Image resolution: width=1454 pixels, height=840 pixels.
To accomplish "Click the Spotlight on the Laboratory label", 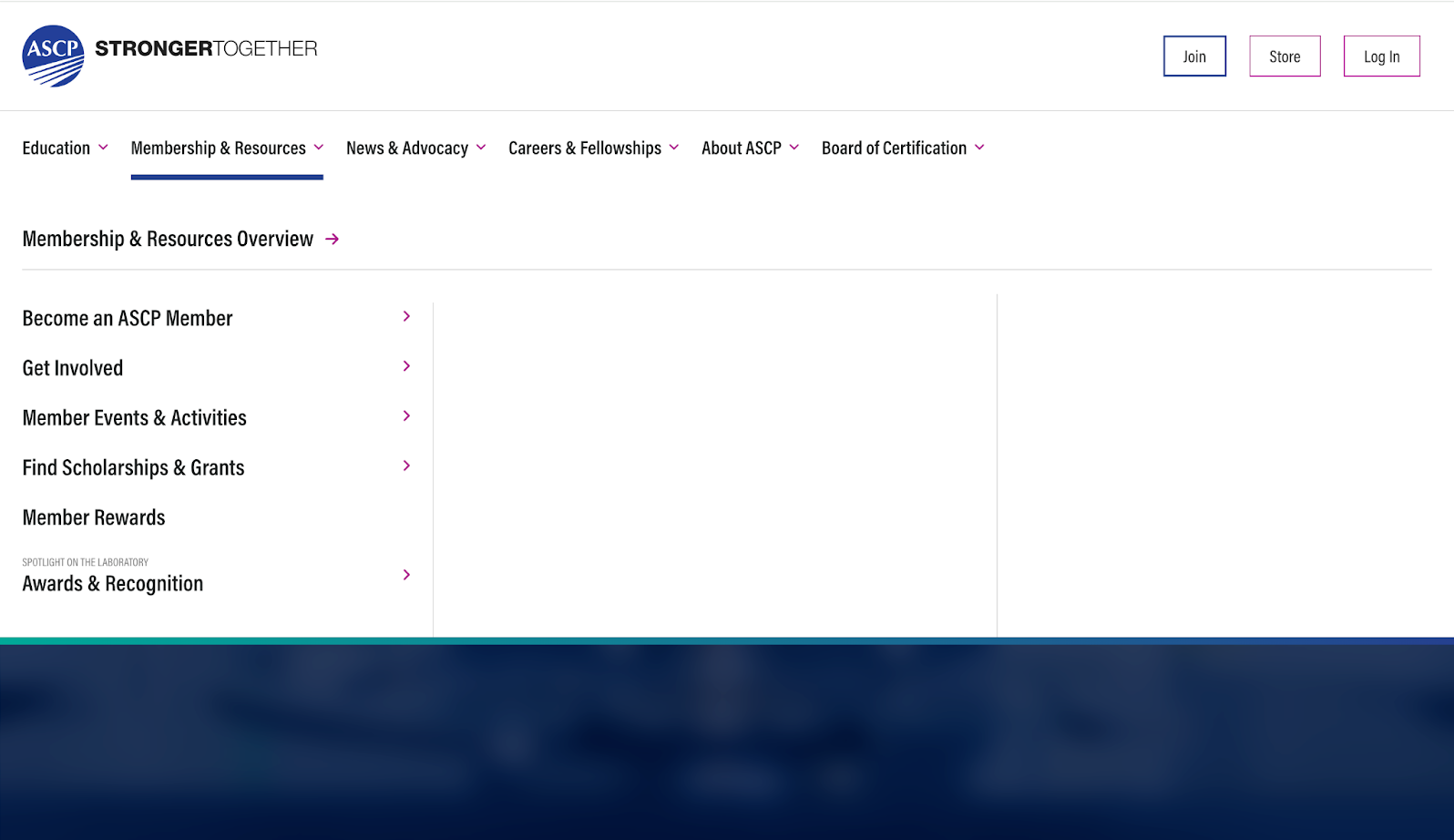I will pyautogui.click(x=86, y=562).
